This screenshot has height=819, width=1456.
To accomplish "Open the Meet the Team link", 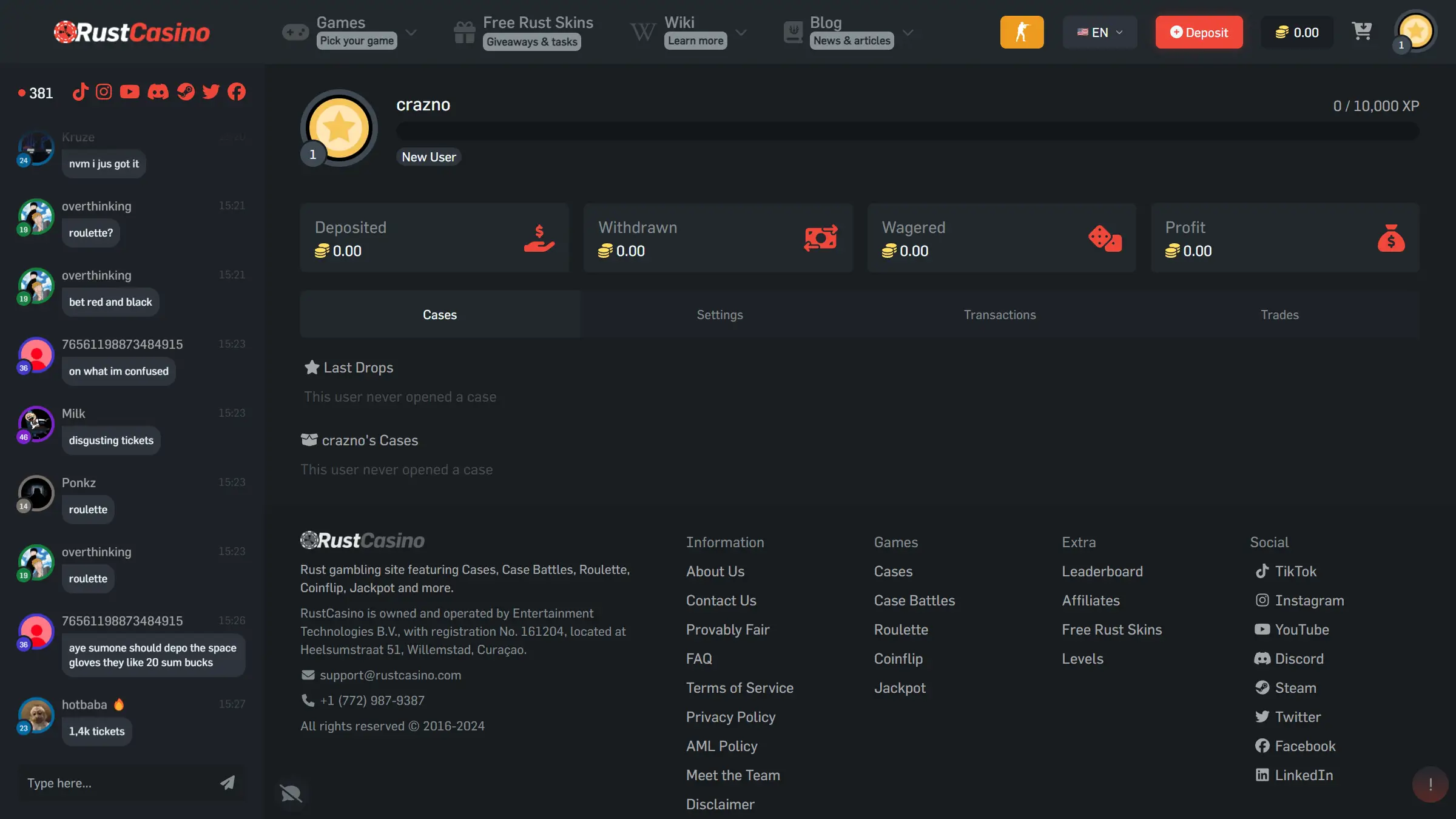I will tap(733, 775).
